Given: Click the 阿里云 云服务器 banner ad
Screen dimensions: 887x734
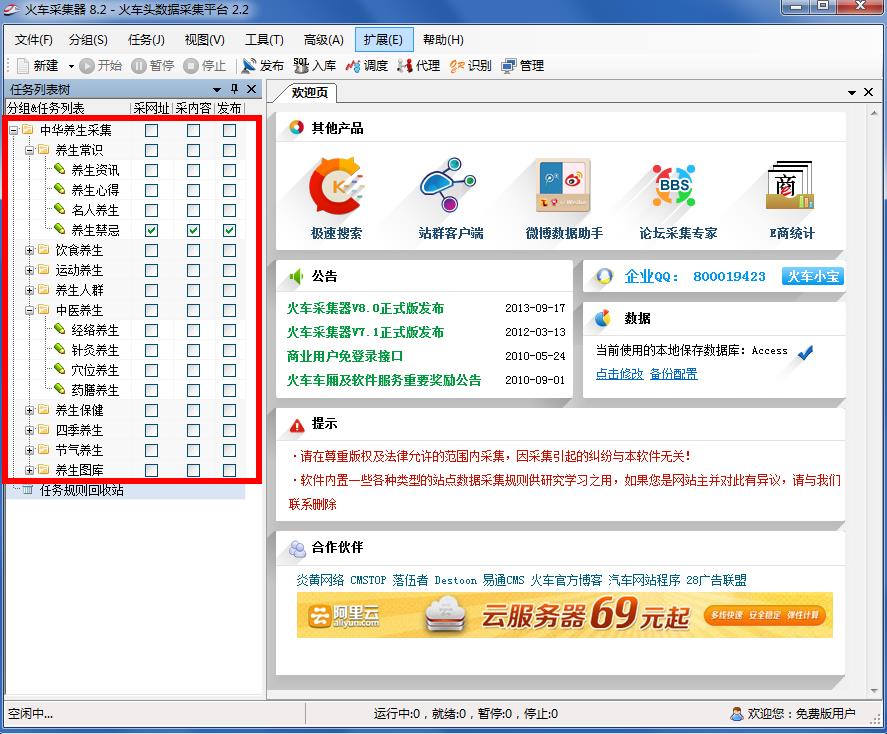Looking at the screenshot, I should (x=565, y=615).
